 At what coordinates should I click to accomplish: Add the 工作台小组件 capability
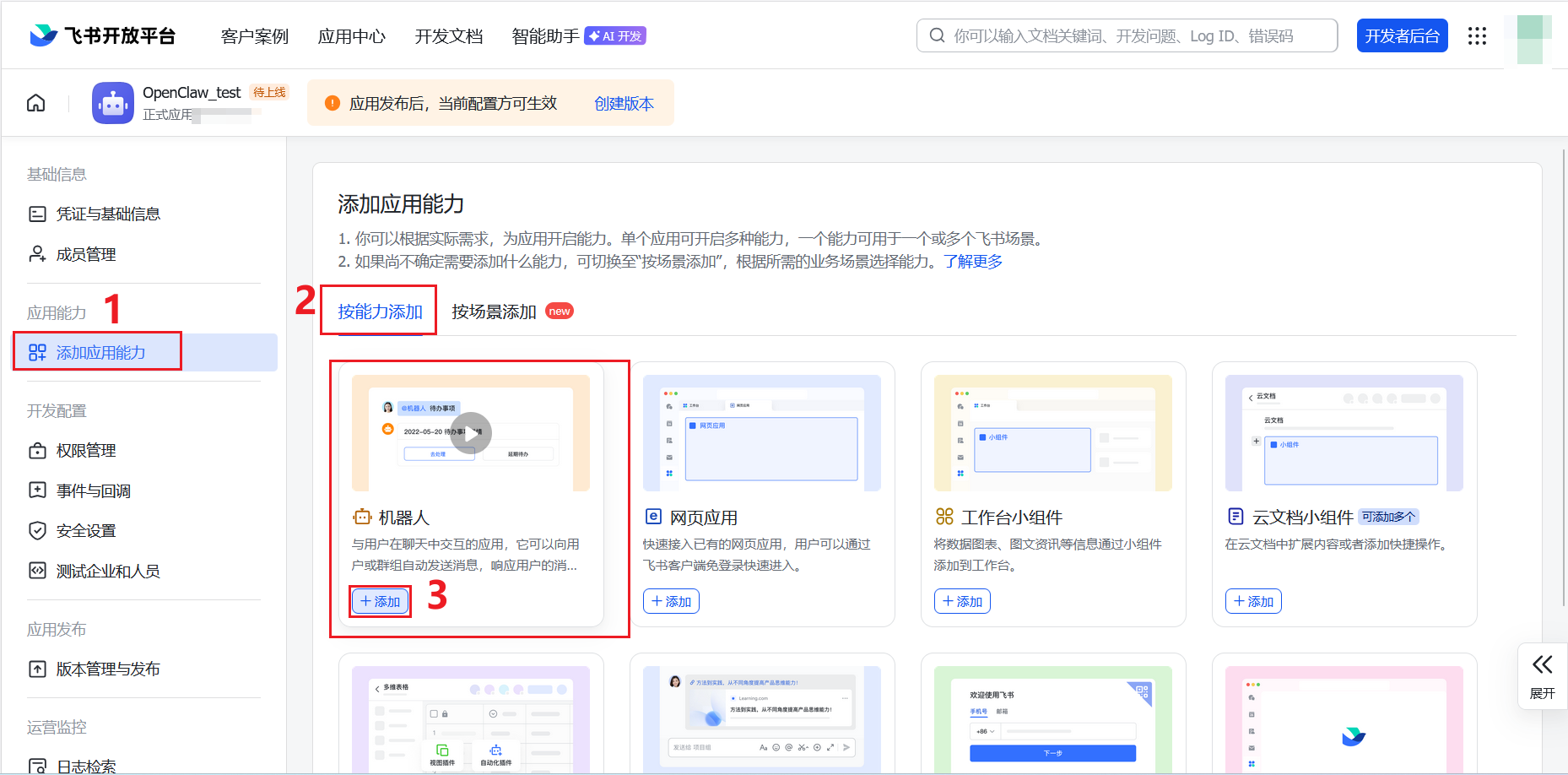tap(962, 601)
